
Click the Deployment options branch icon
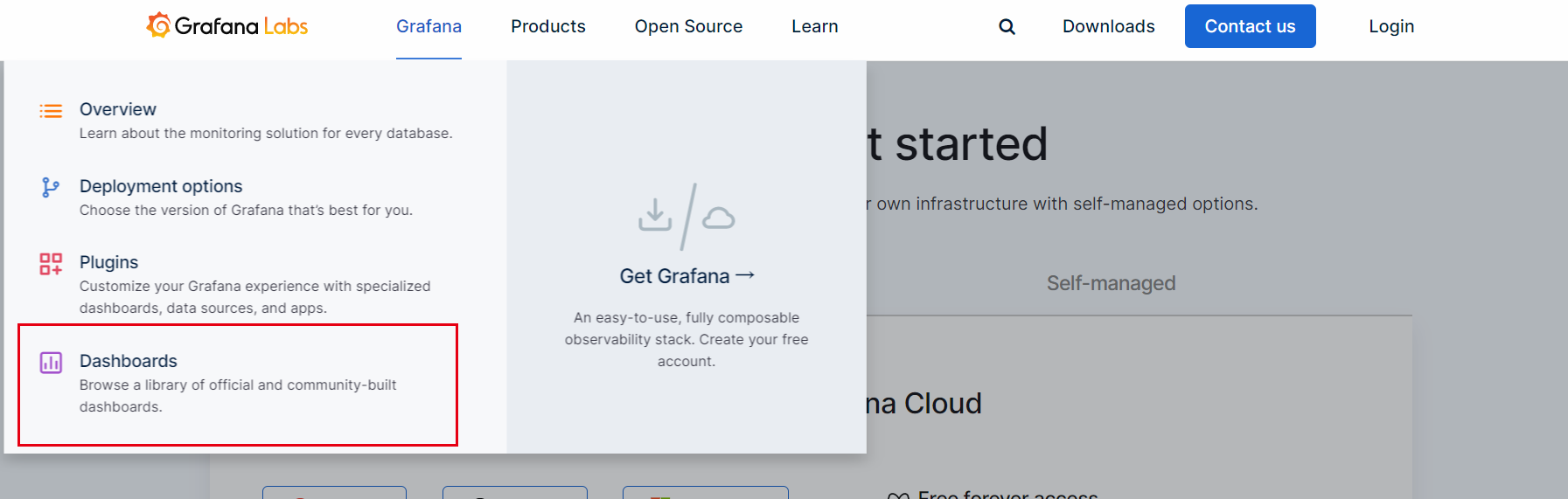click(x=51, y=187)
